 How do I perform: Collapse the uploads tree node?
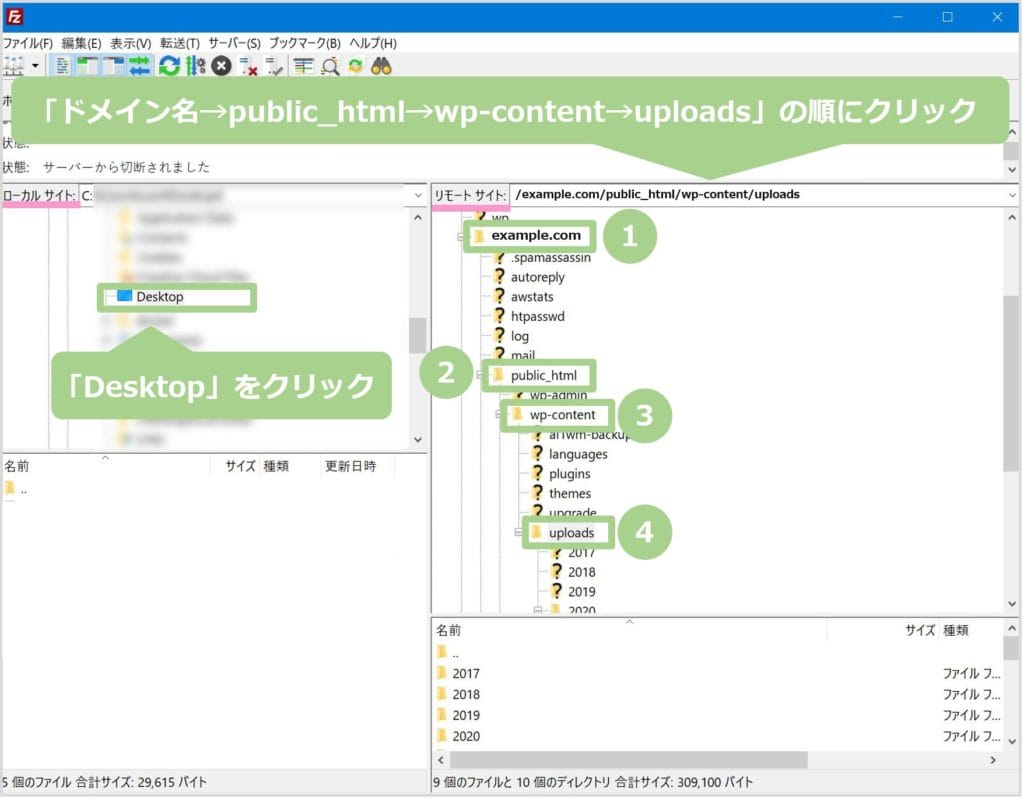pyautogui.click(x=518, y=533)
